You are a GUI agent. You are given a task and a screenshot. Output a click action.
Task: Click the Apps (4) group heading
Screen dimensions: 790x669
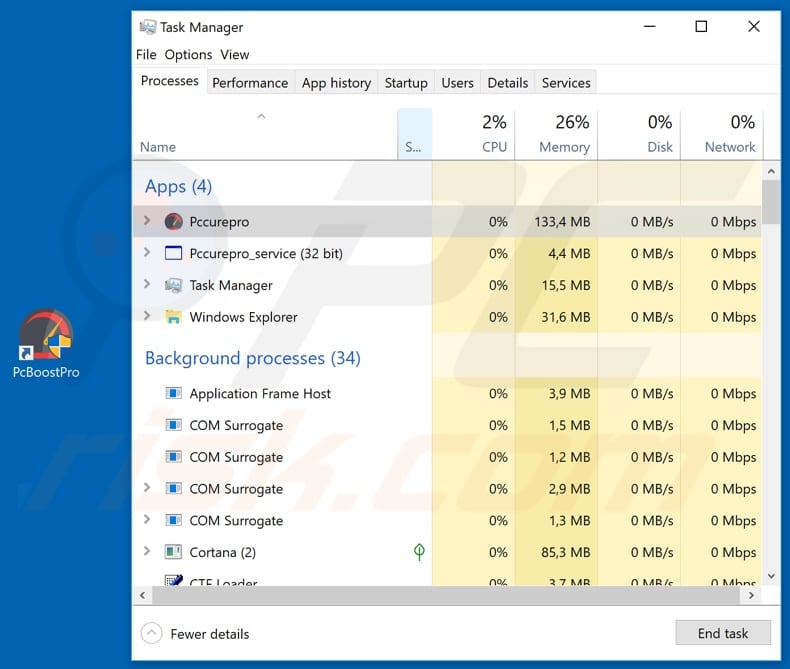[x=178, y=186]
